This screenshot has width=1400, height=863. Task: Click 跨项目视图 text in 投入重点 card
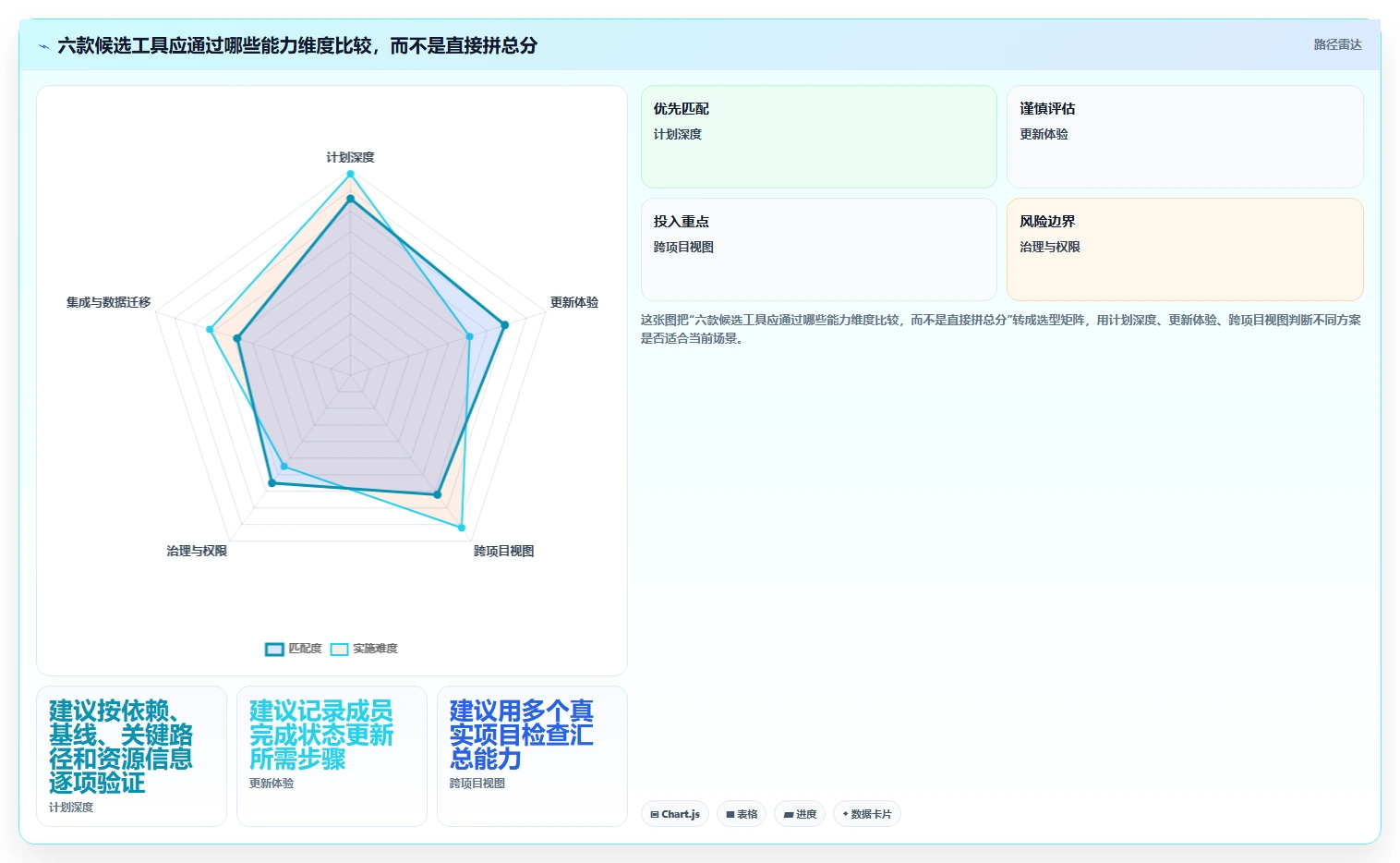pyautogui.click(x=683, y=247)
